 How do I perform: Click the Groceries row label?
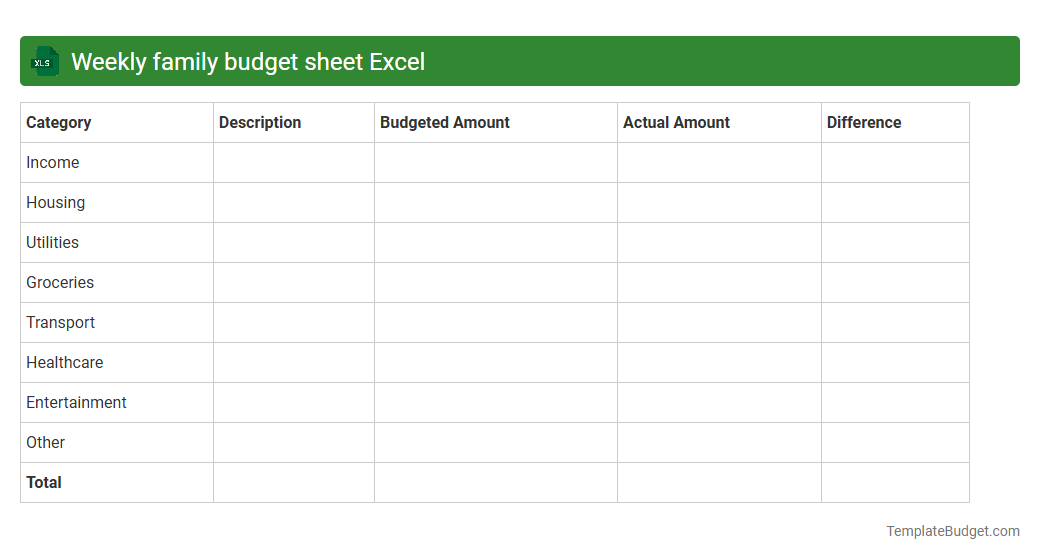(60, 283)
